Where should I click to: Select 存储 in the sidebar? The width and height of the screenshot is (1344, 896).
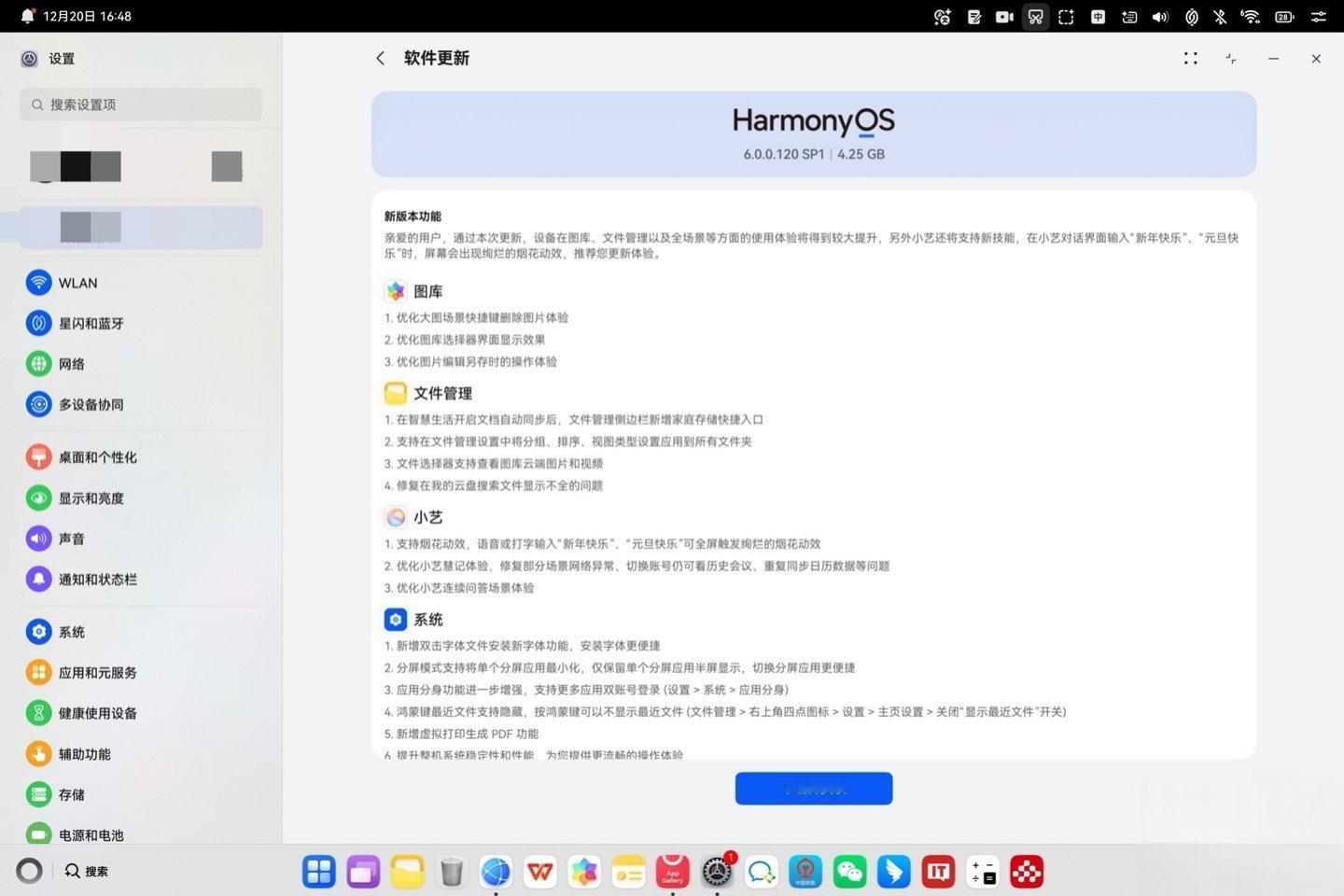[140, 795]
